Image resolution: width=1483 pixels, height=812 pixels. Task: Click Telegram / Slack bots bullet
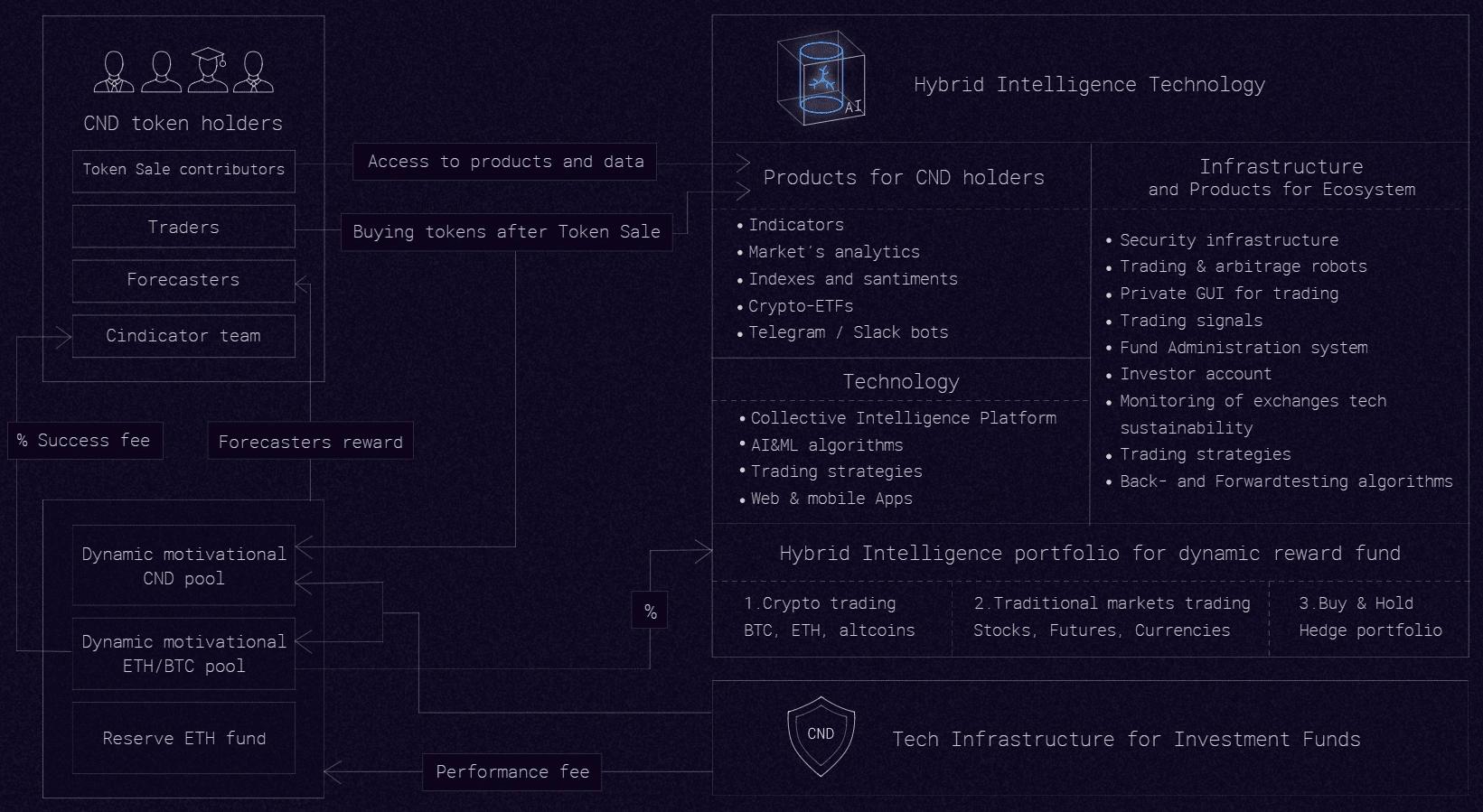(x=843, y=332)
